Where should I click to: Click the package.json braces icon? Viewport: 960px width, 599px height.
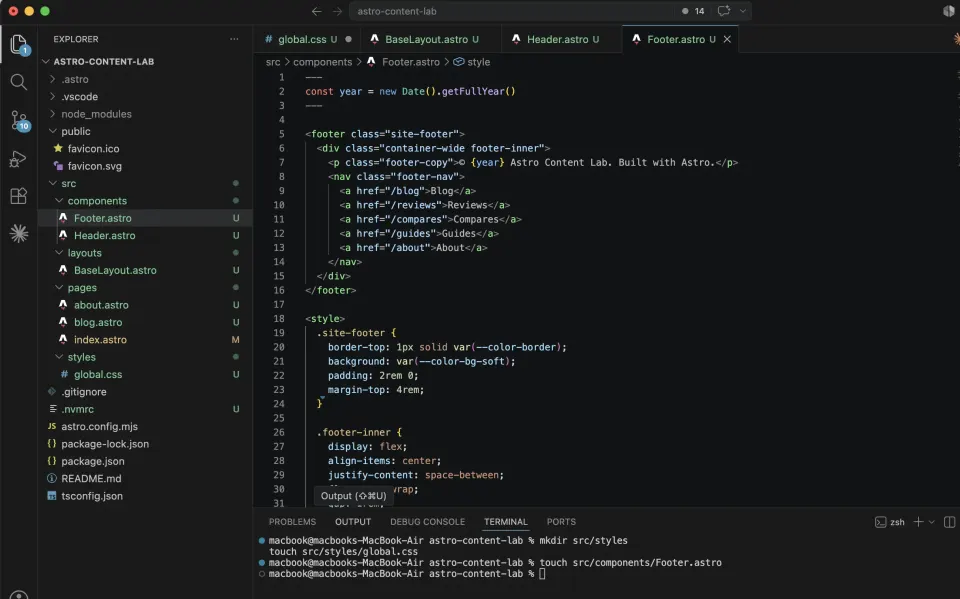[52, 461]
